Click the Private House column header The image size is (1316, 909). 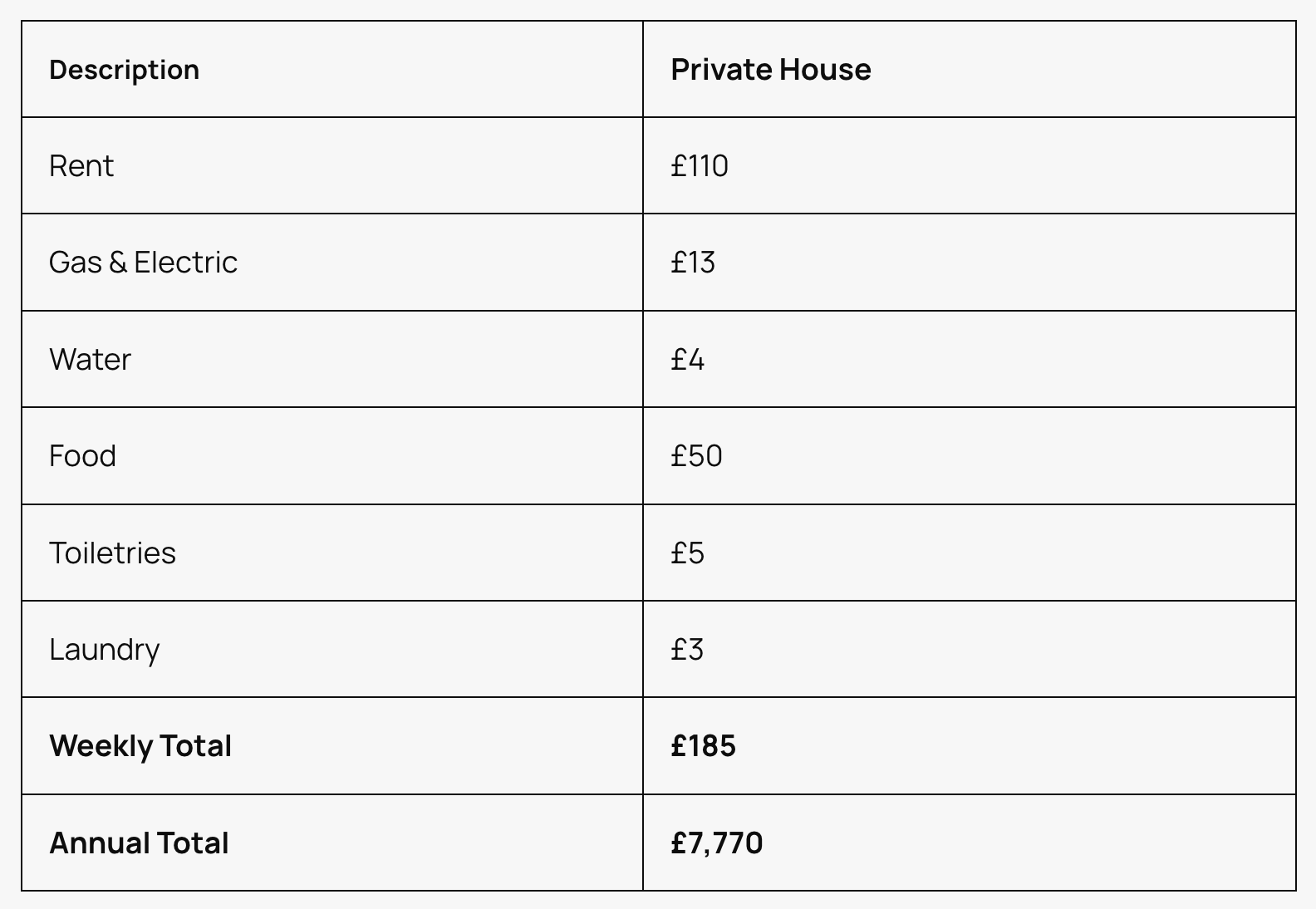click(770, 70)
